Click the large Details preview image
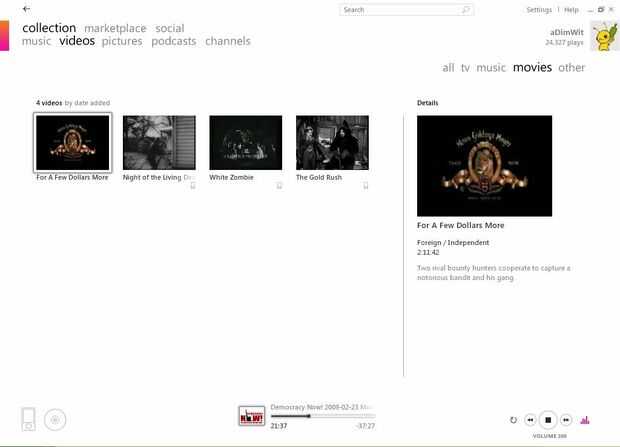 click(x=484, y=166)
